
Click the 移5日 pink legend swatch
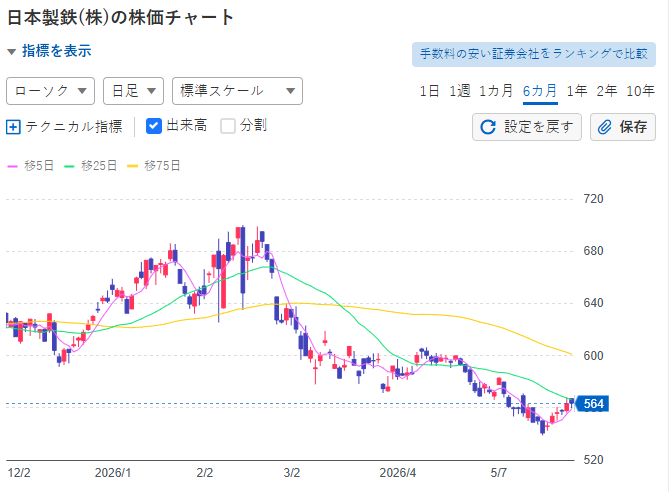pos(12,166)
